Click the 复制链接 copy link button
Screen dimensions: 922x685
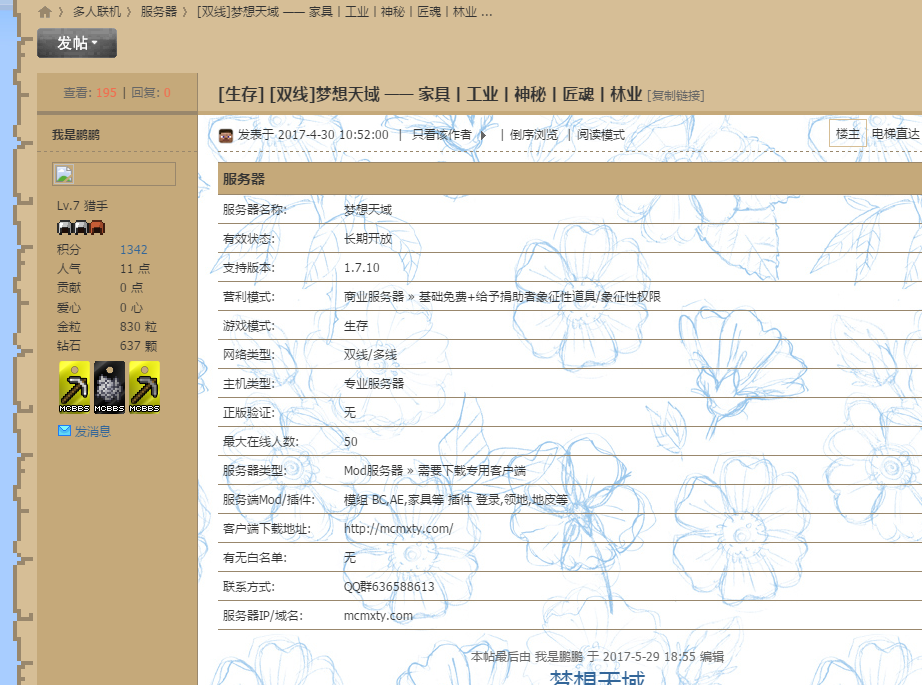(x=676, y=96)
